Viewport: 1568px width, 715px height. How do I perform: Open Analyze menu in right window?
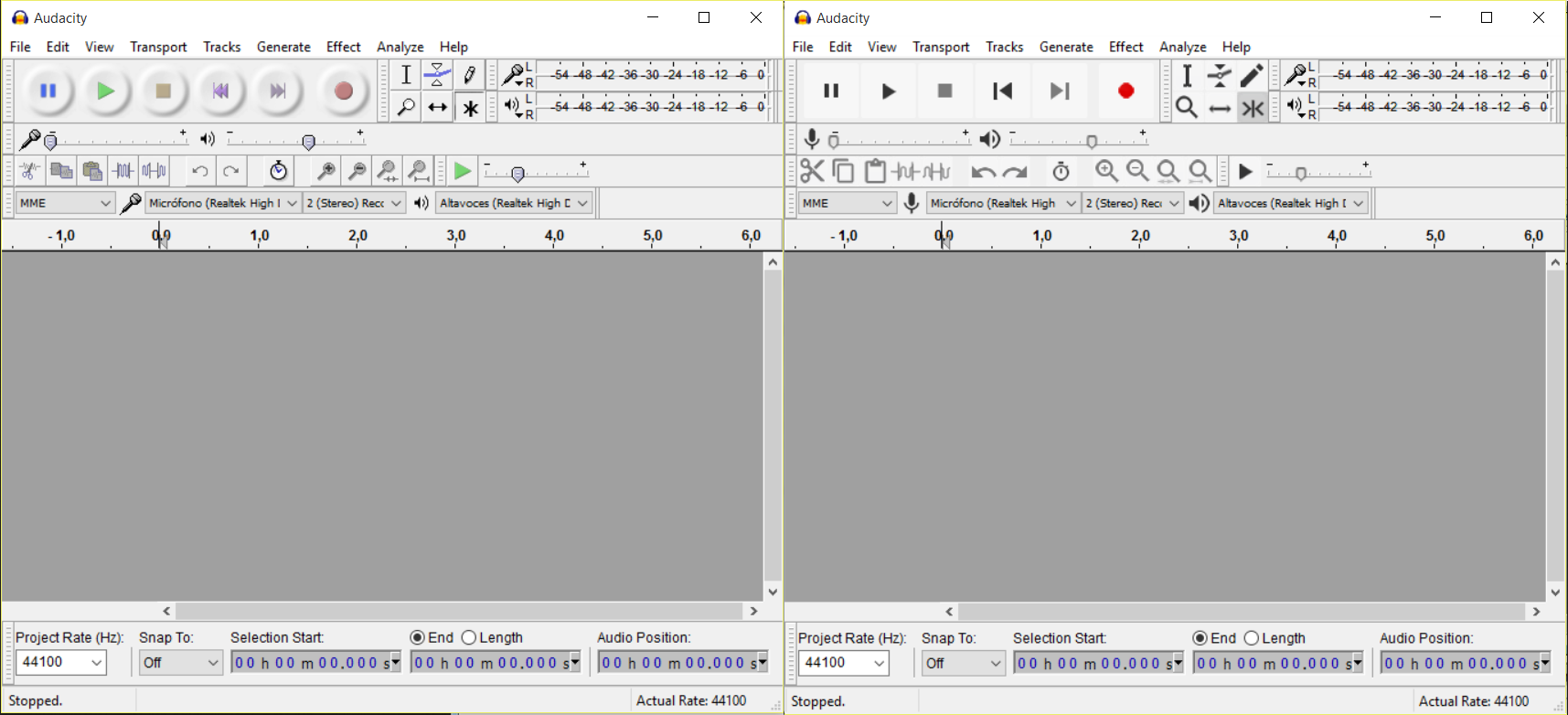pyautogui.click(x=1182, y=47)
